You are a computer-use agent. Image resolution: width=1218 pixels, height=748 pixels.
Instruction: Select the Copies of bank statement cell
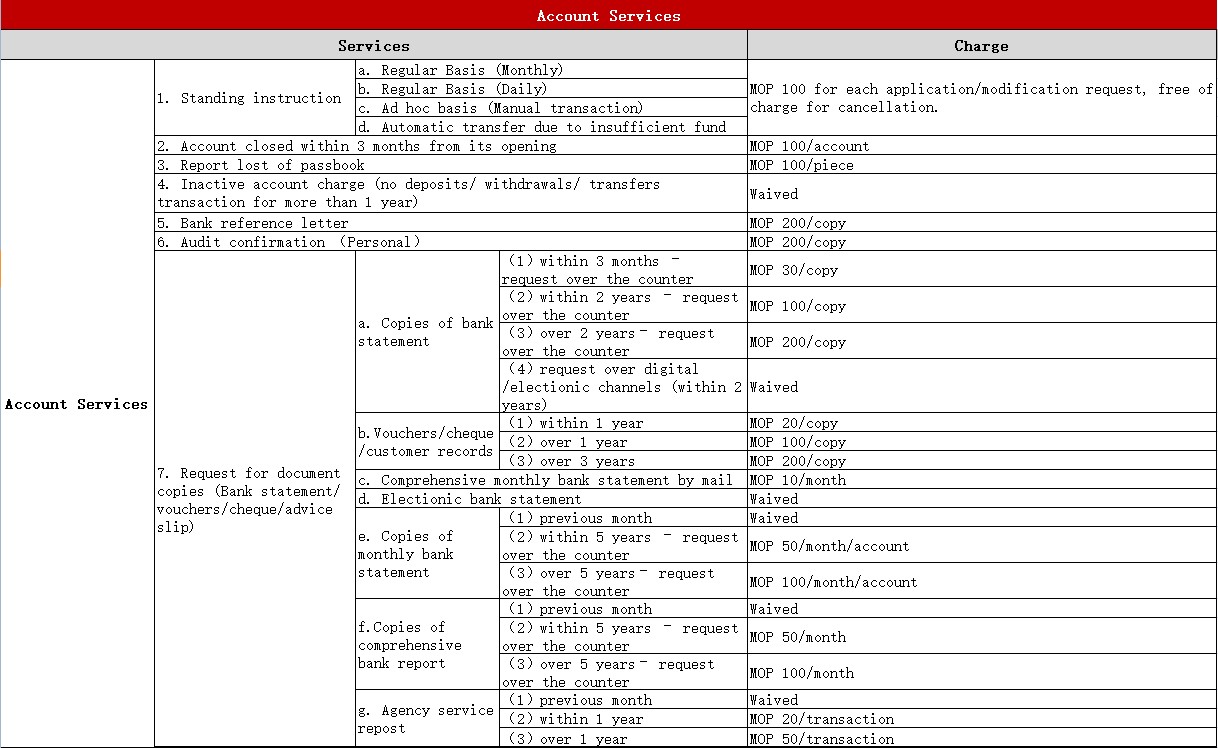426,332
